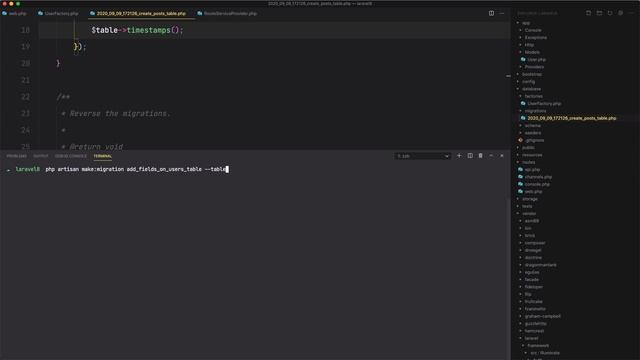
Task: Expand the storage folder
Action: tap(530, 199)
